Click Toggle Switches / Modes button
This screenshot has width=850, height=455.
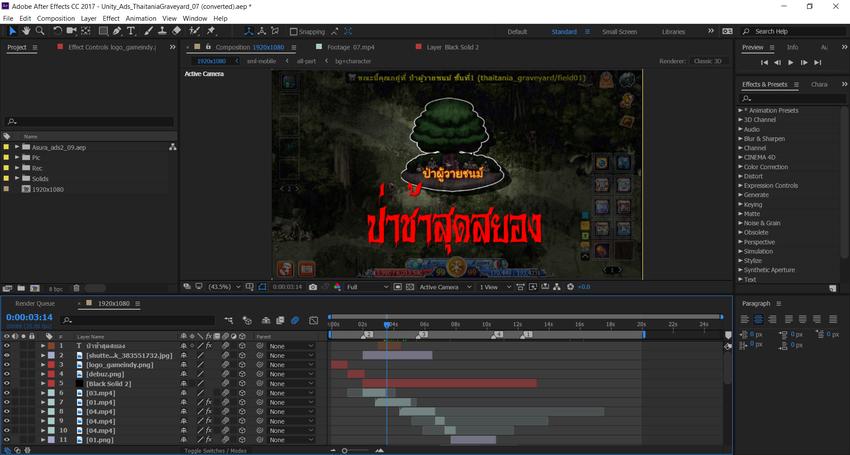tap(215, 451)
